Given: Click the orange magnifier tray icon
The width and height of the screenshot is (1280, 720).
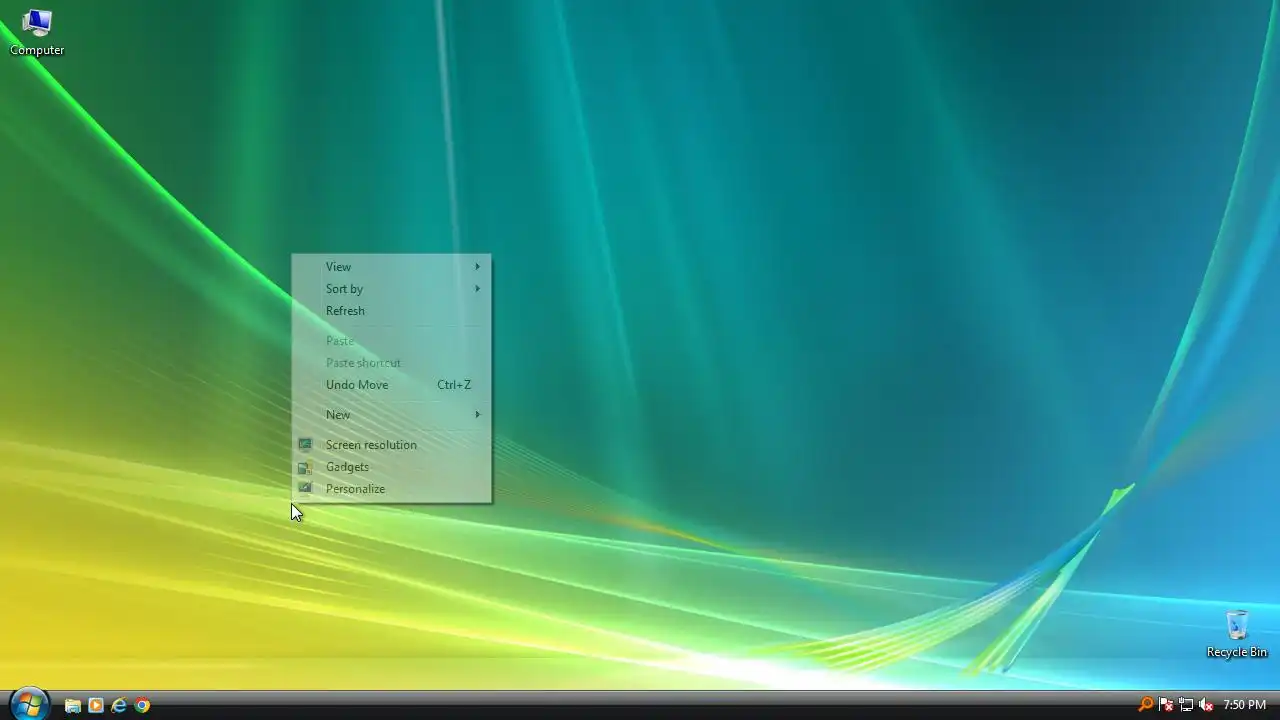Looking at the screenshot, I should (1146, 705).
